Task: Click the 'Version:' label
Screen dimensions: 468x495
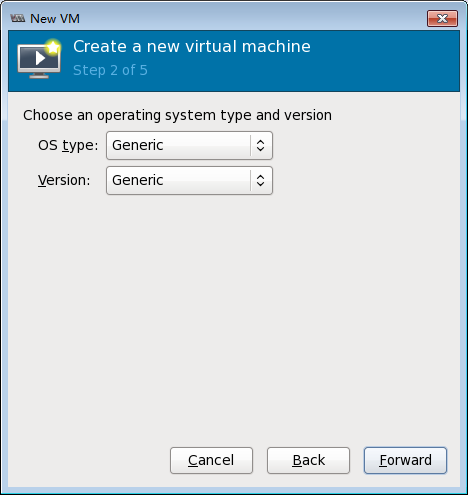Action: click(x=64, y=180)
